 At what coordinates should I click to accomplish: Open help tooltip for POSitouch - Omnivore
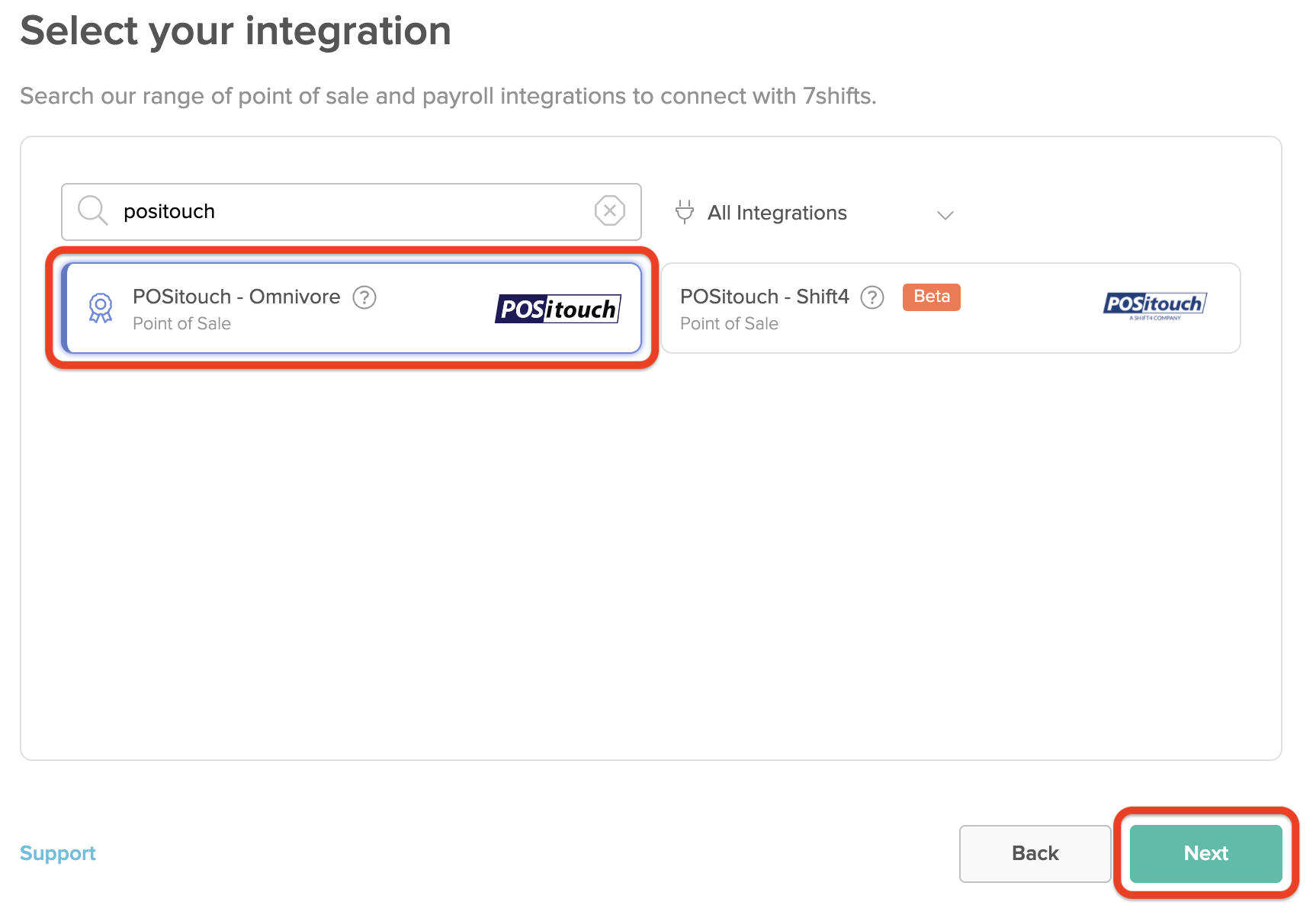coord(364,297)
